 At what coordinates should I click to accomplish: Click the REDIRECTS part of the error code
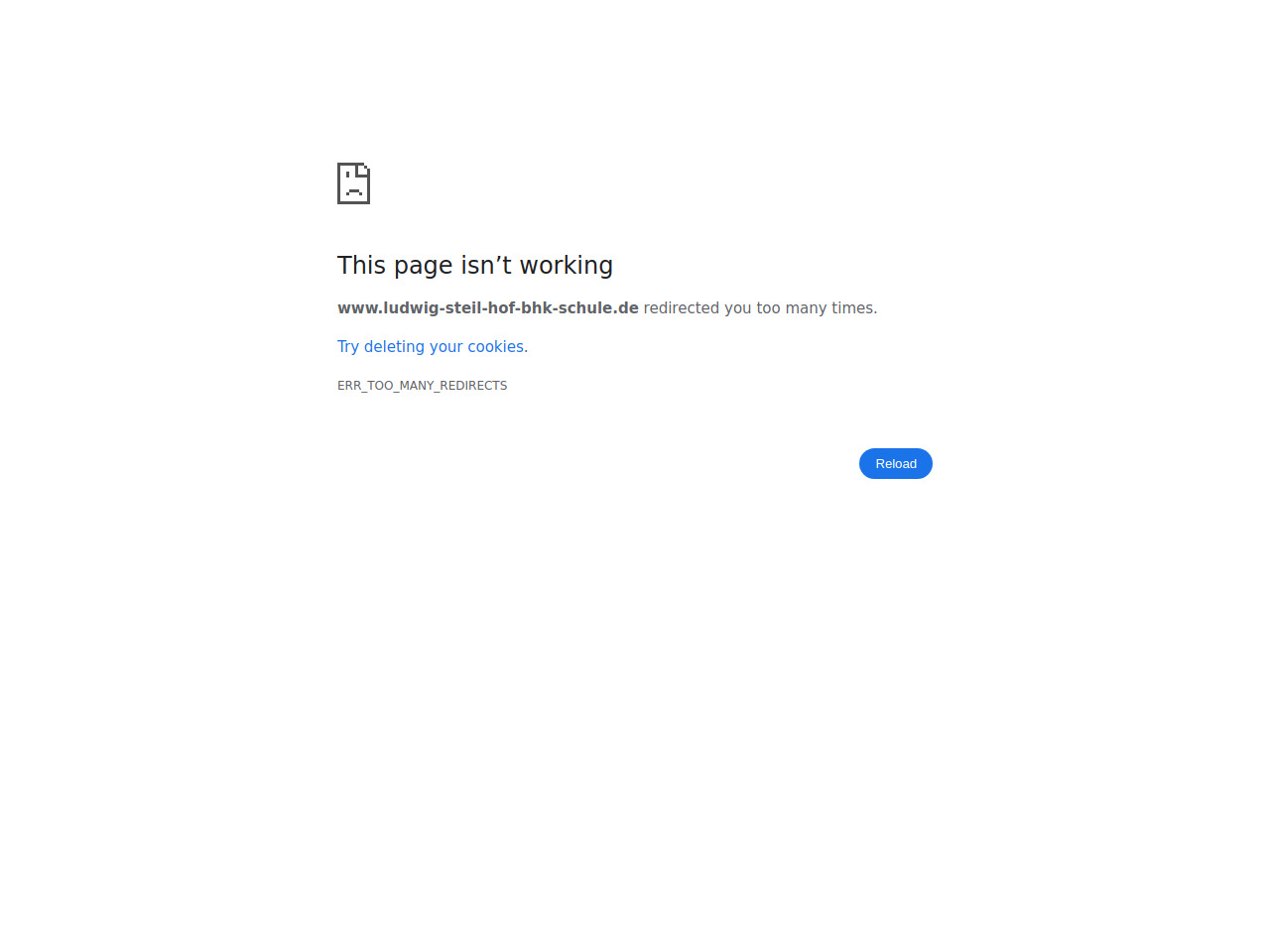pyautogui.click(x=473, y=386)
